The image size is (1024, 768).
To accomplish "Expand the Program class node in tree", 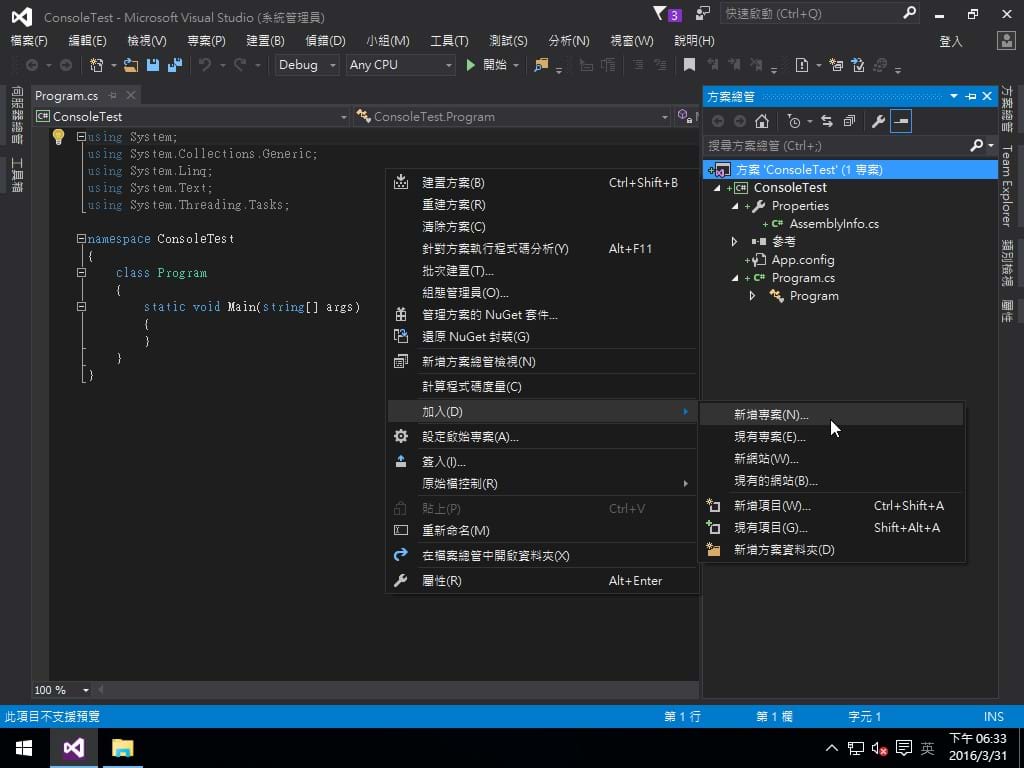I will (753, 296).
